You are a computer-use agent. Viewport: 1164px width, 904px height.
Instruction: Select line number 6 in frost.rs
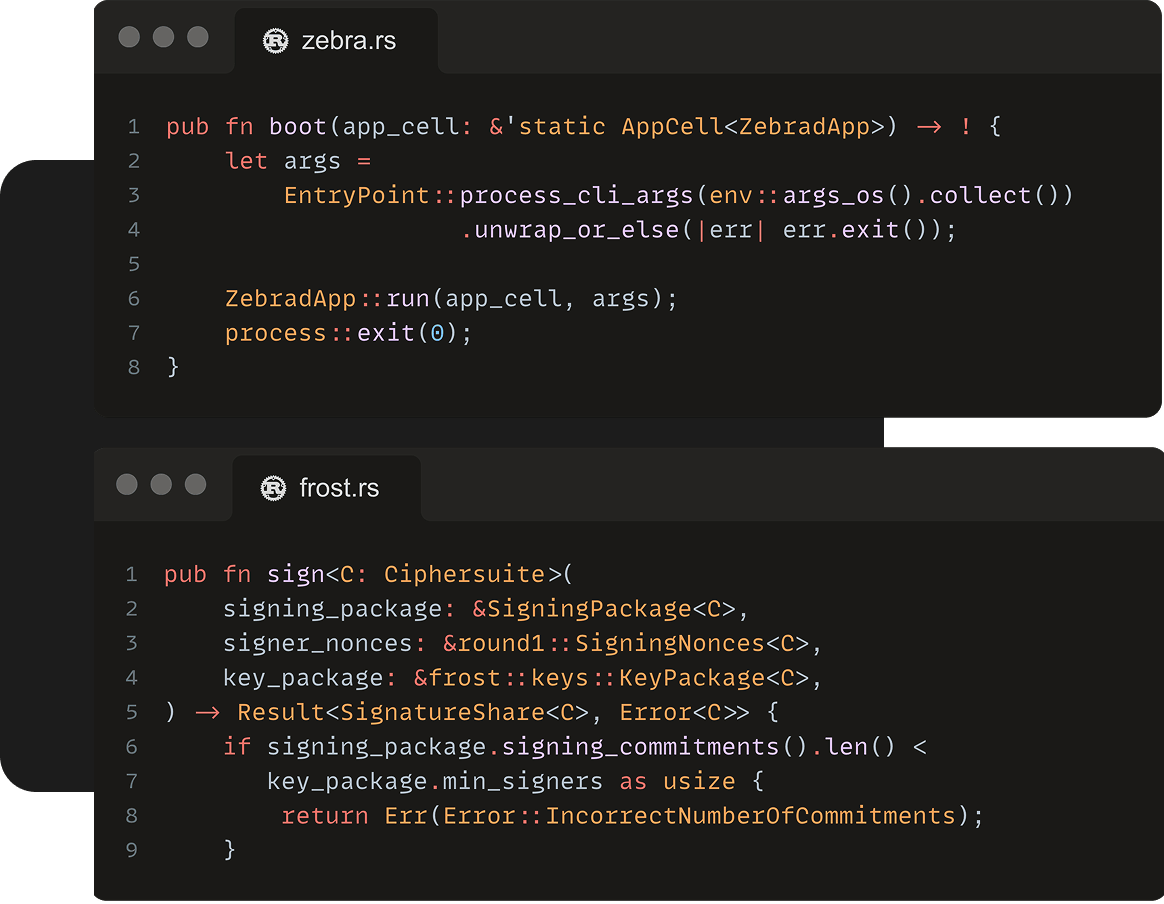tap(131, 746)
